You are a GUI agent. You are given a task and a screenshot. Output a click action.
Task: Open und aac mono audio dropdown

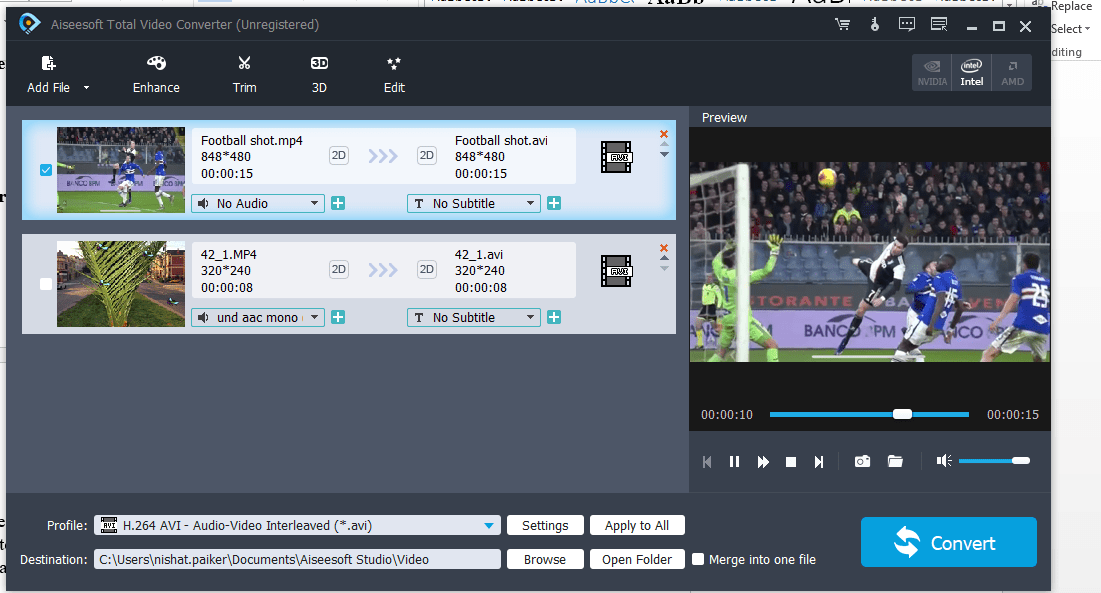[x=258, y=317]
